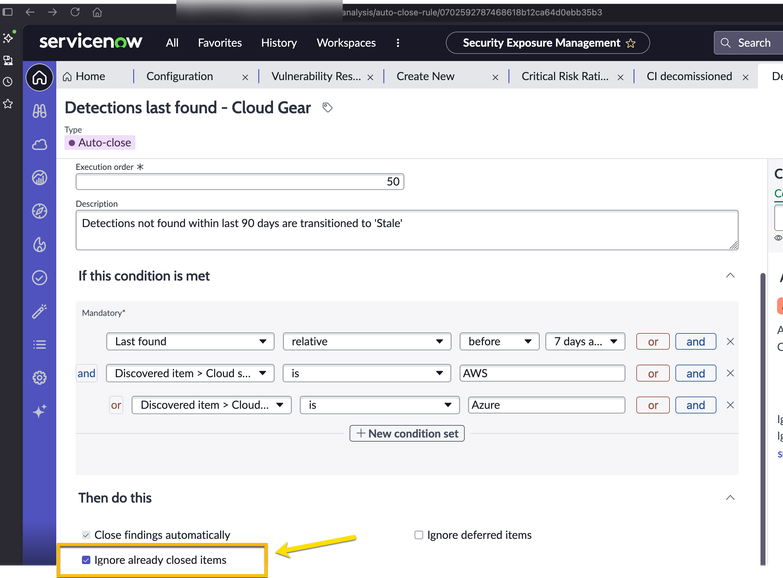Screen dimensions: 783x578
Task: Toggle Ignore already closed items checkbox
Action: [x=86, y=560]
